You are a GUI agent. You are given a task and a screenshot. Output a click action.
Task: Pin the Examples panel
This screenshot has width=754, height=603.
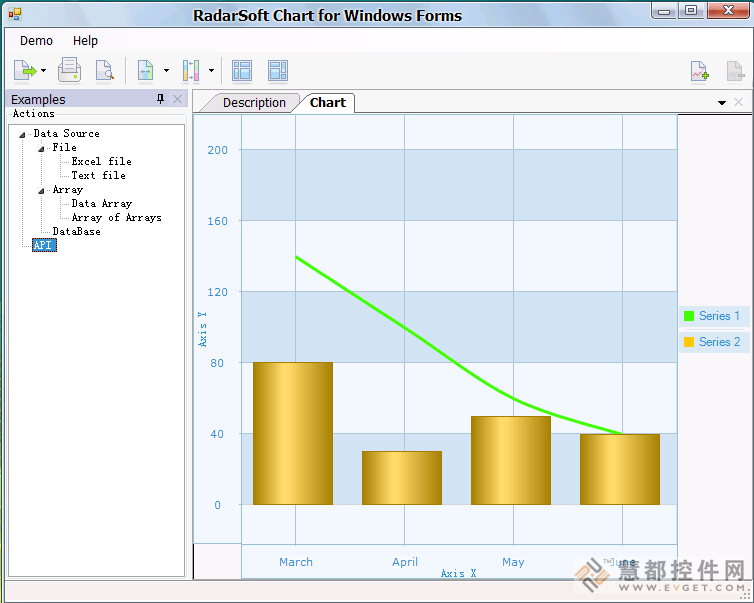pos(161,99)
